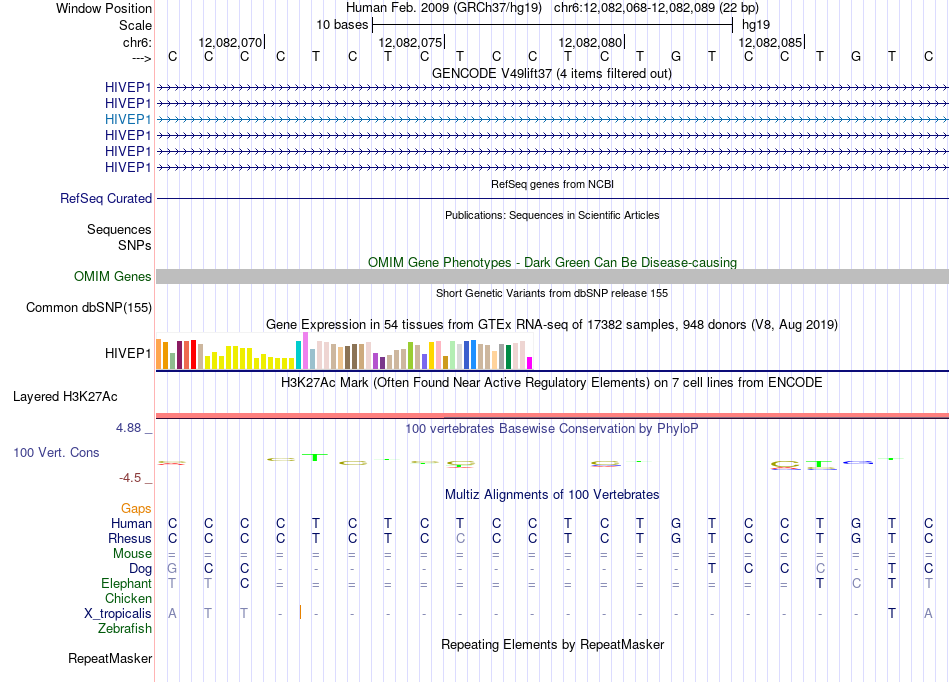Select the X_tropicalis alignment row label
The width and height of the screenshot is (950, 682).
(x=118, y=613)
